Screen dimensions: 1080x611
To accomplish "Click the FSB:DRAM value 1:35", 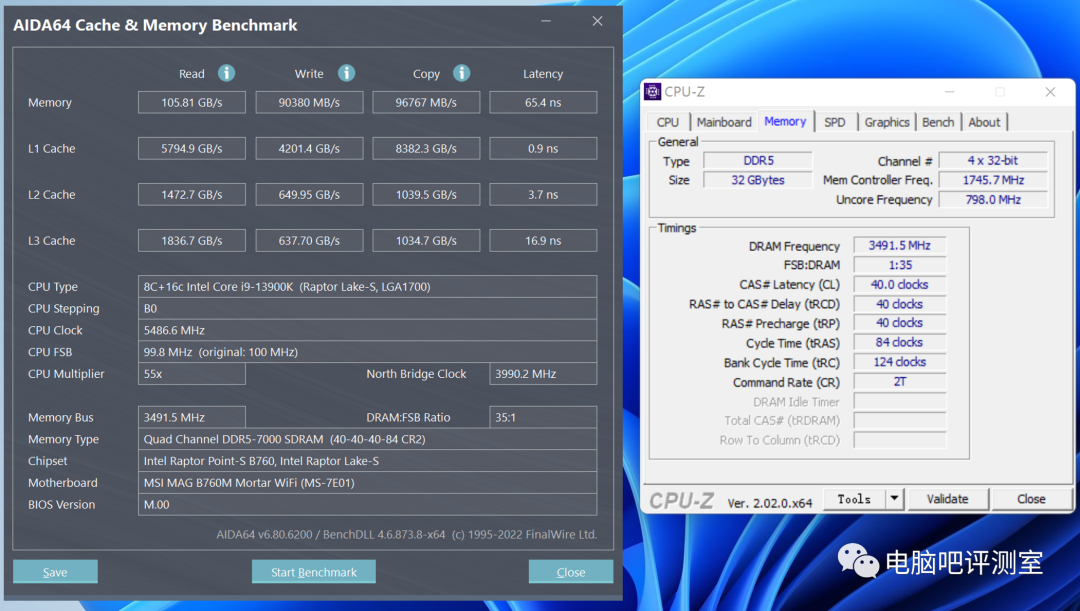I will click(900, 265).
